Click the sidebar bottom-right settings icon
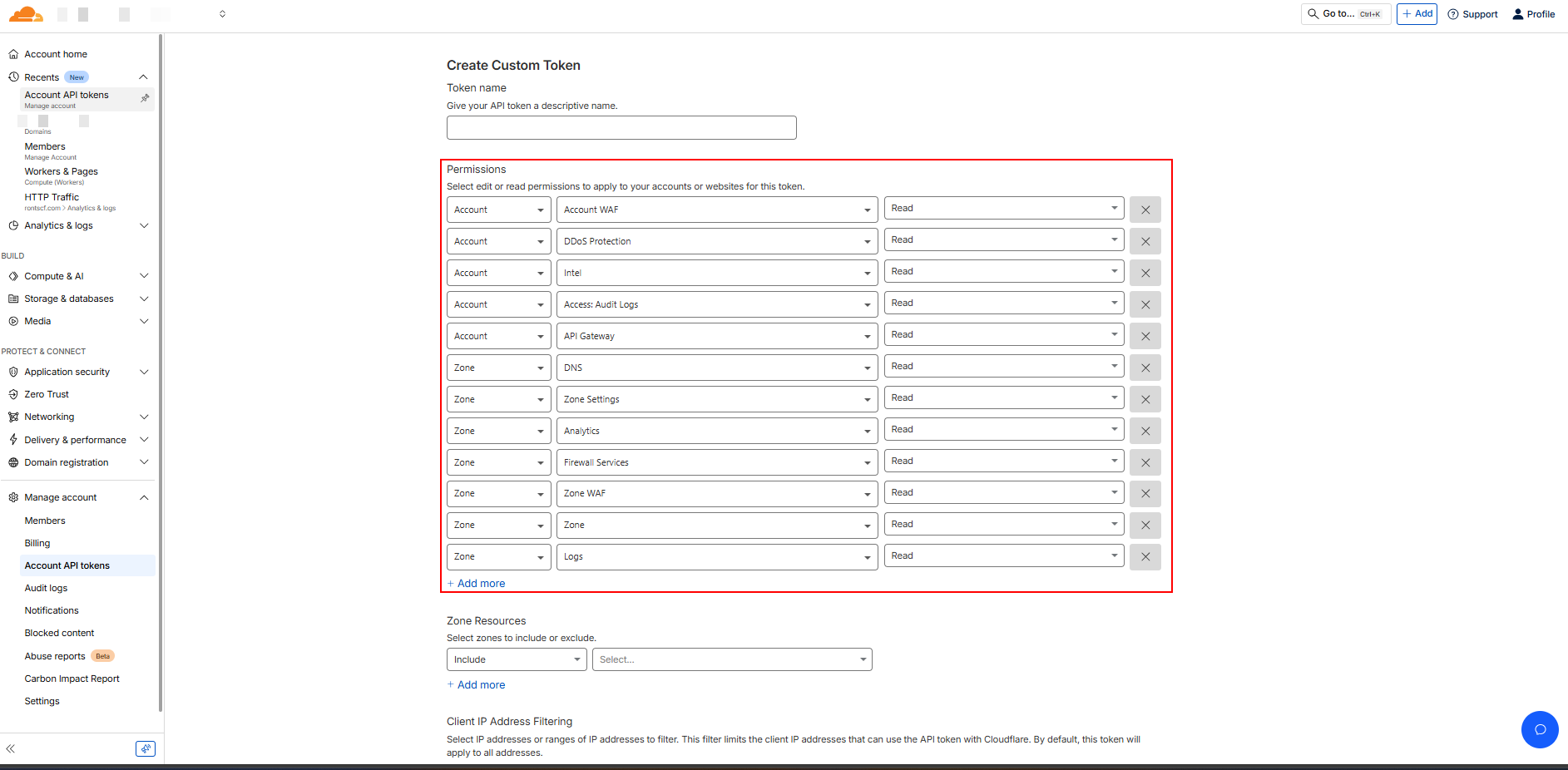 tap(145, 748)
